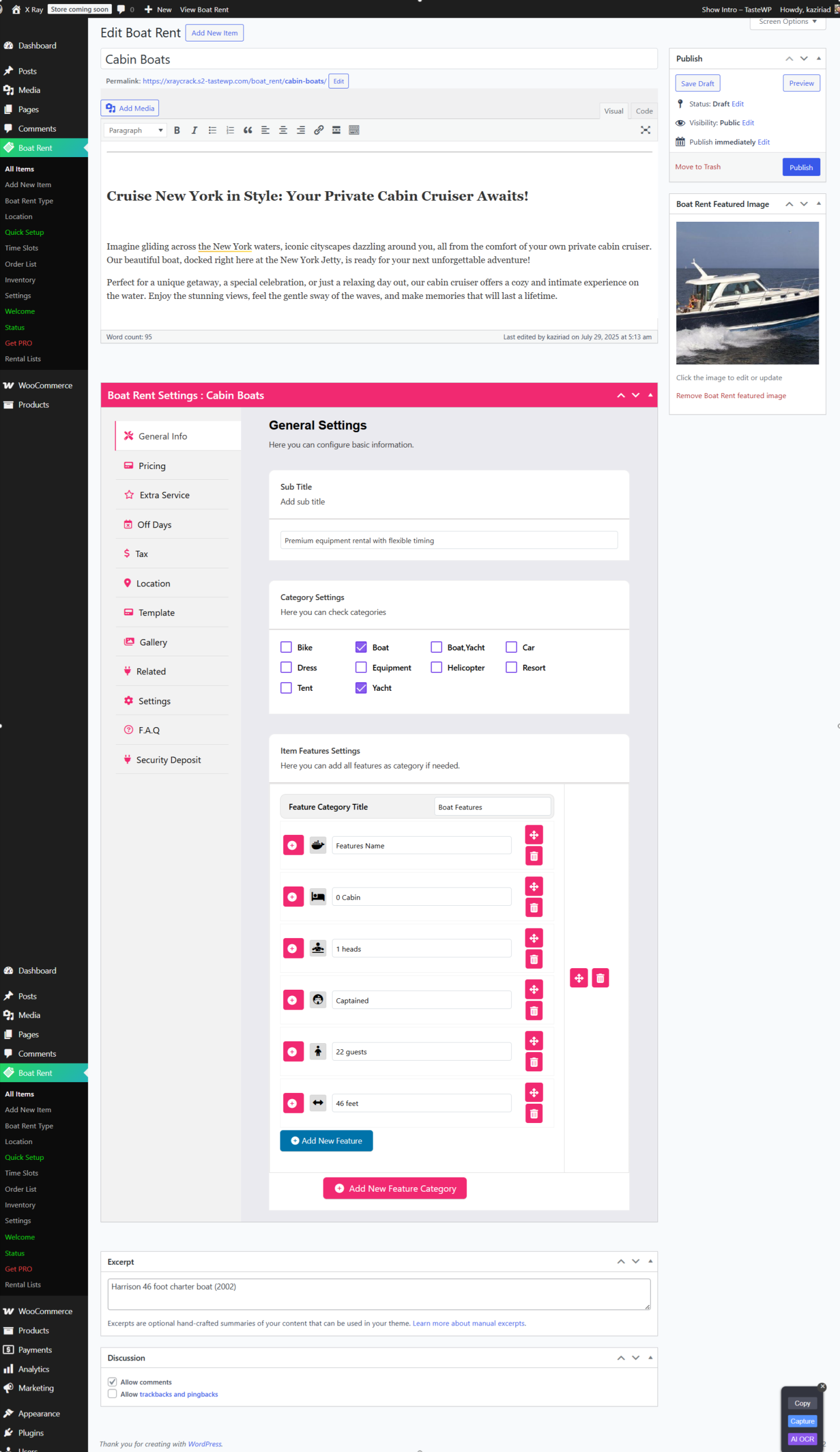The width and height of the screenshot is (840, 1452).
Task: Check the Bike category checkbox
Action: pos(286,647)
